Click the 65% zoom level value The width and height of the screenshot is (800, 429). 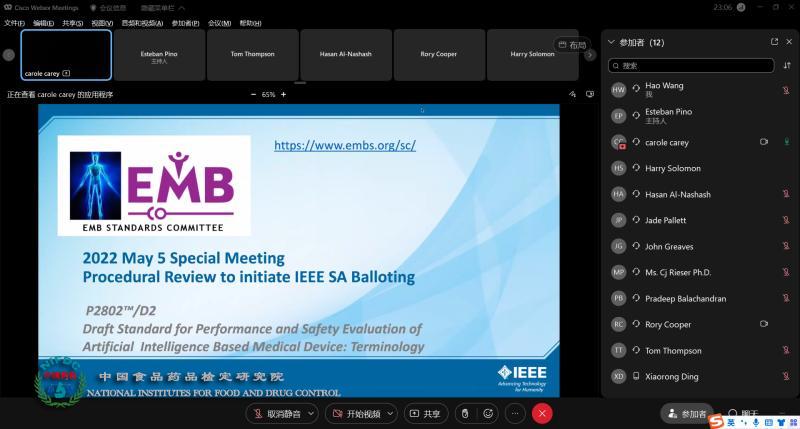point(268,94)
